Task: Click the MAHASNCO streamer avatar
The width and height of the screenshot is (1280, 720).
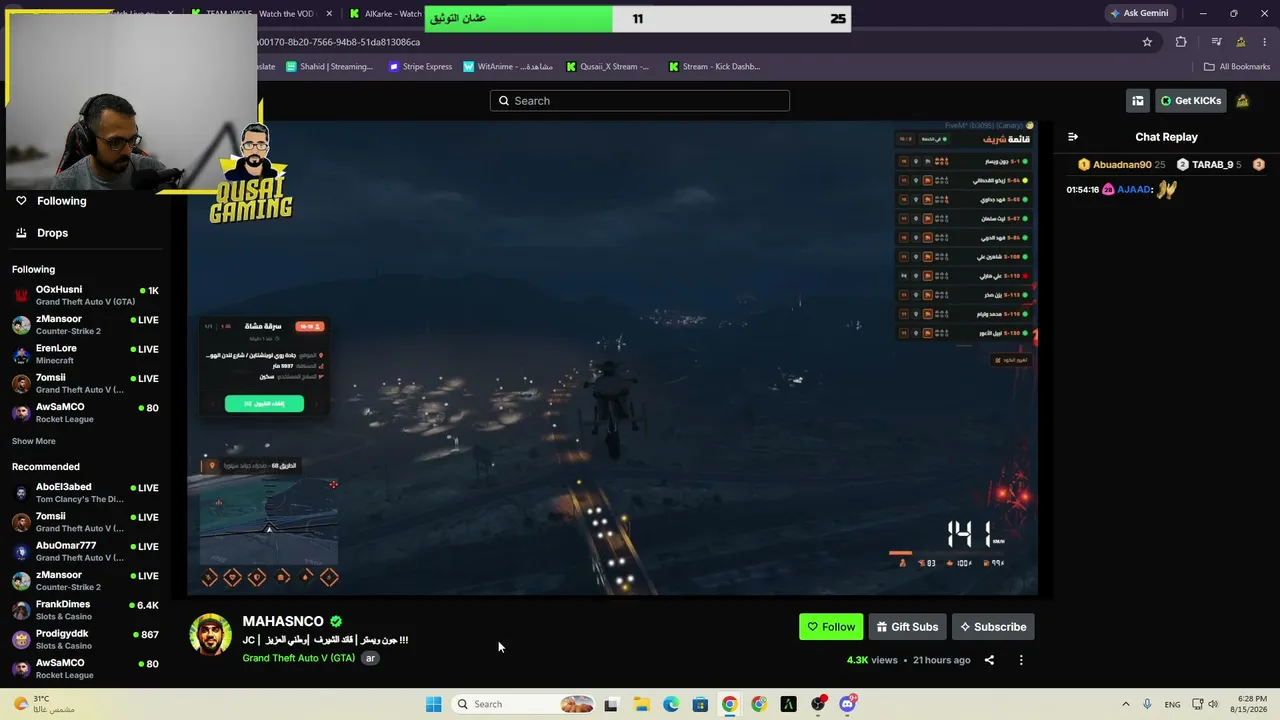Action: coord(211,635)
